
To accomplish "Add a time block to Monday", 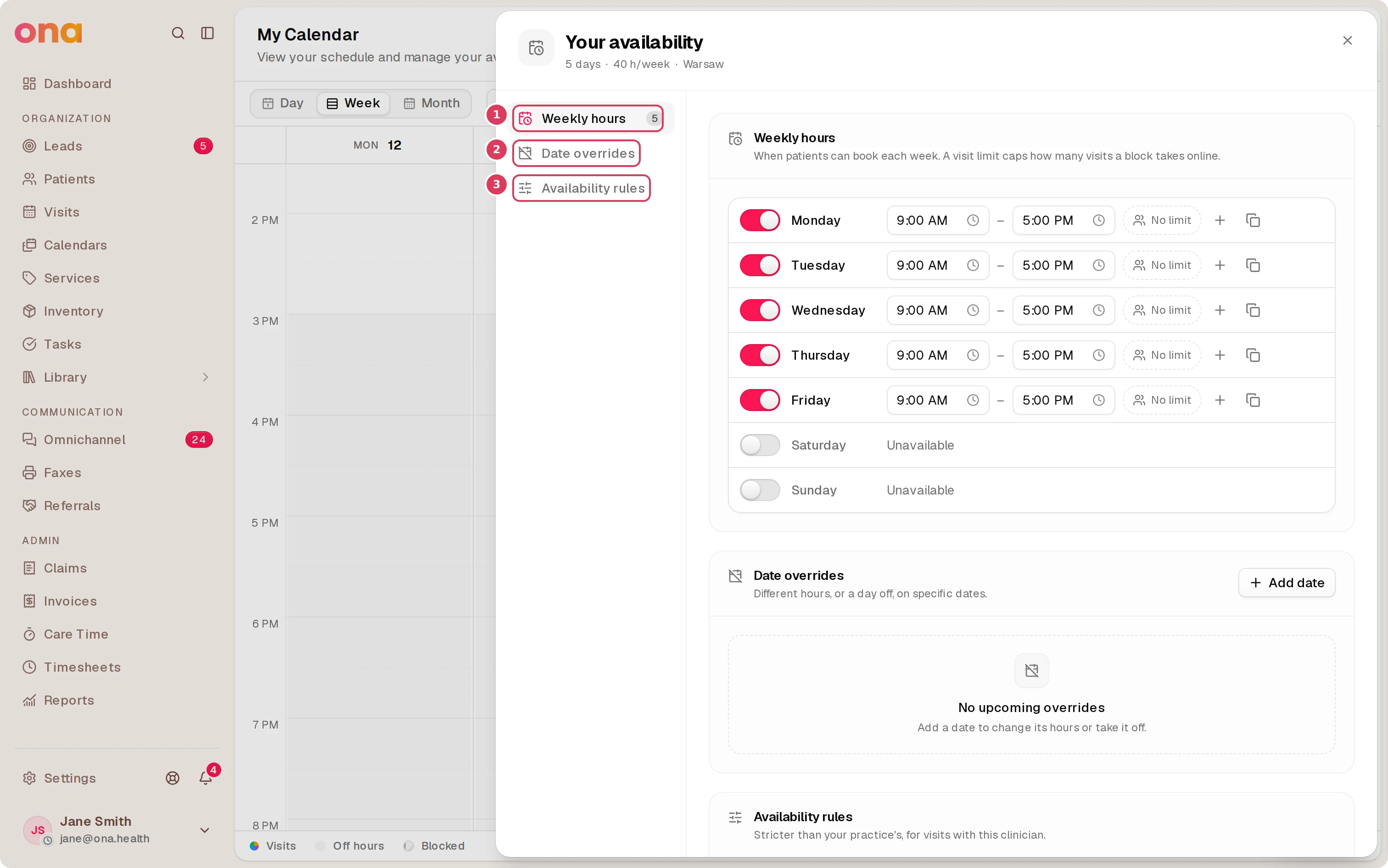I will tap(1220, 221).
